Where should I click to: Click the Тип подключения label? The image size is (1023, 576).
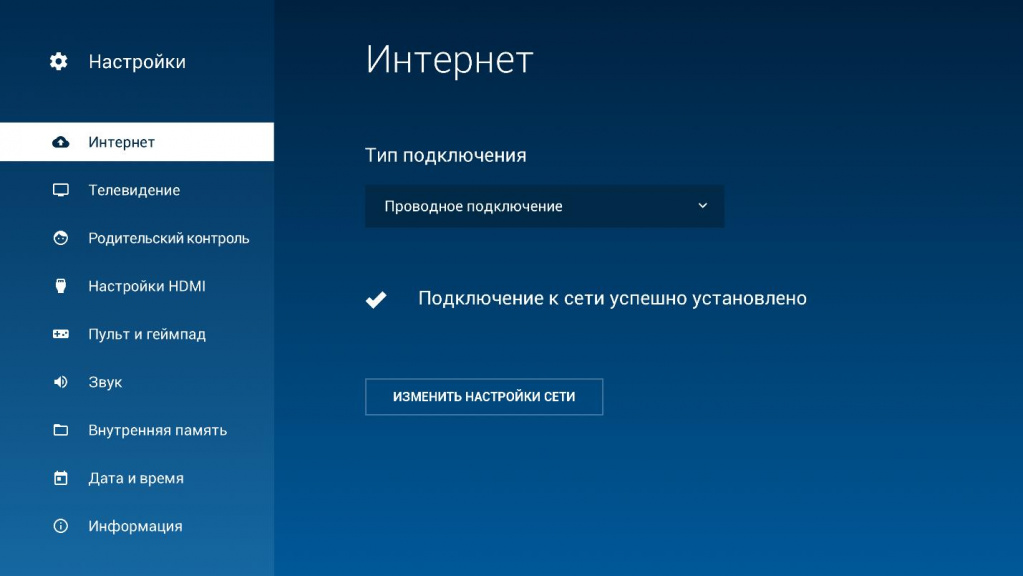[446, 155]
